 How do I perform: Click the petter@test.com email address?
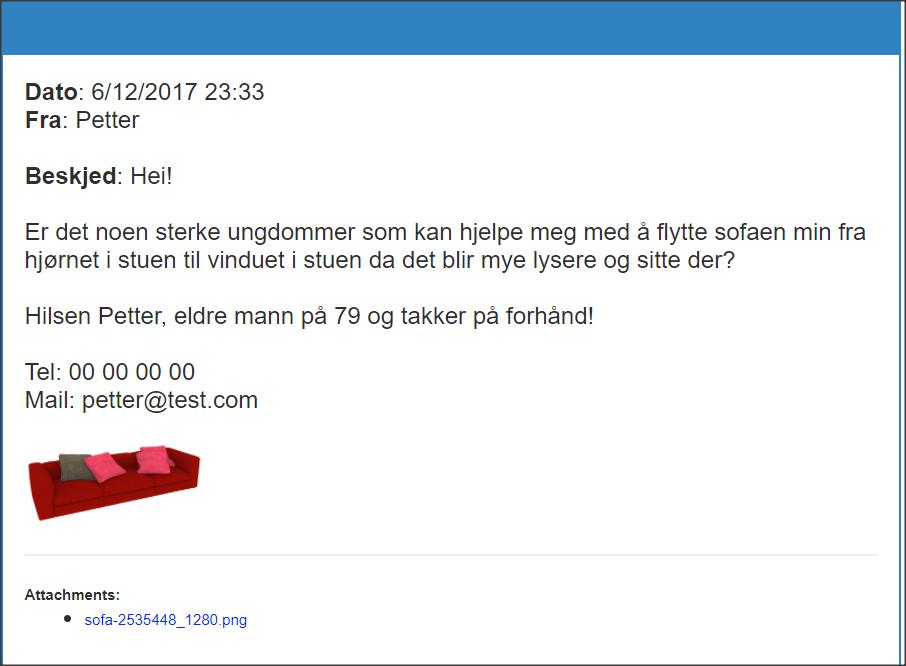[170, 400]
